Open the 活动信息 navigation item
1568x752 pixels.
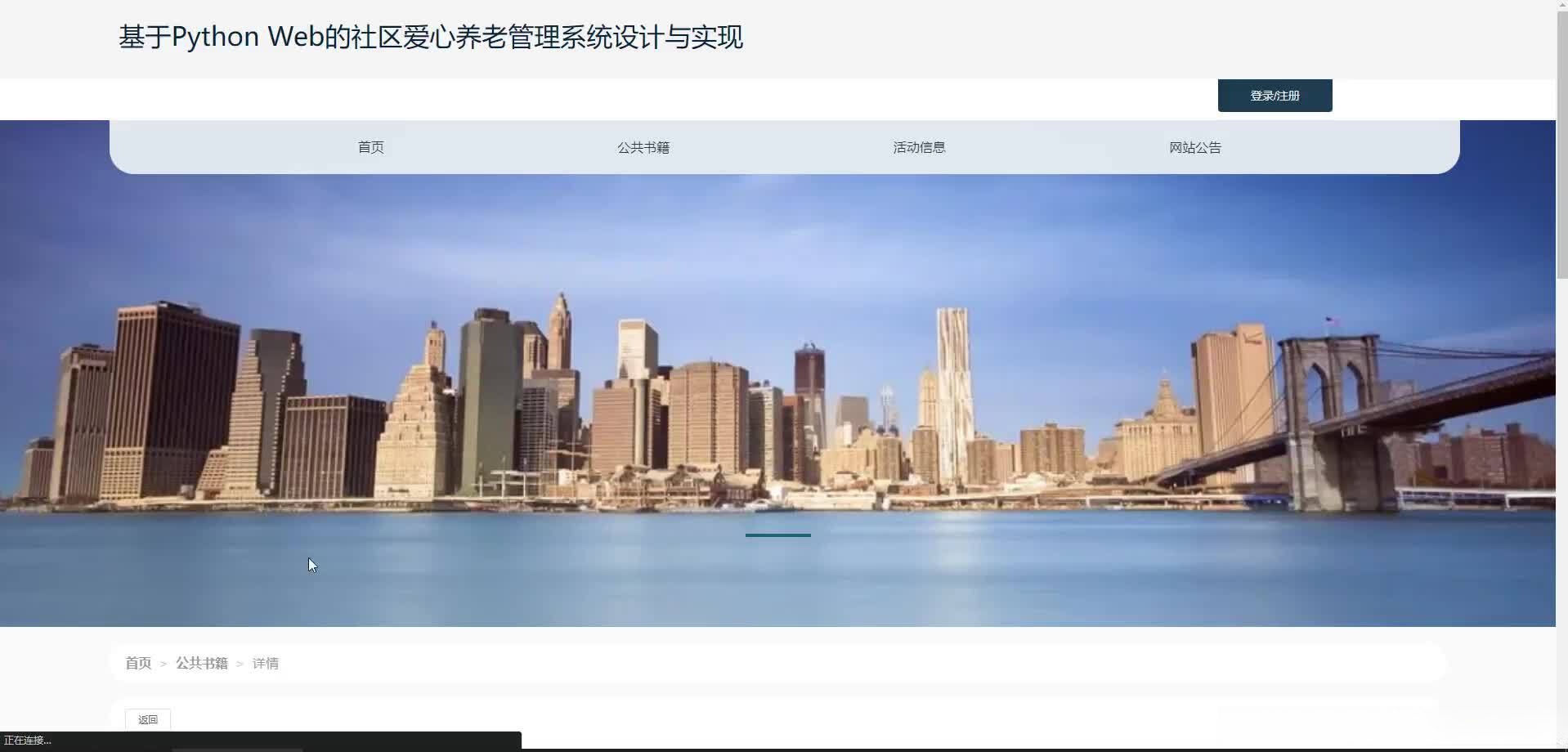coord(918,147)
